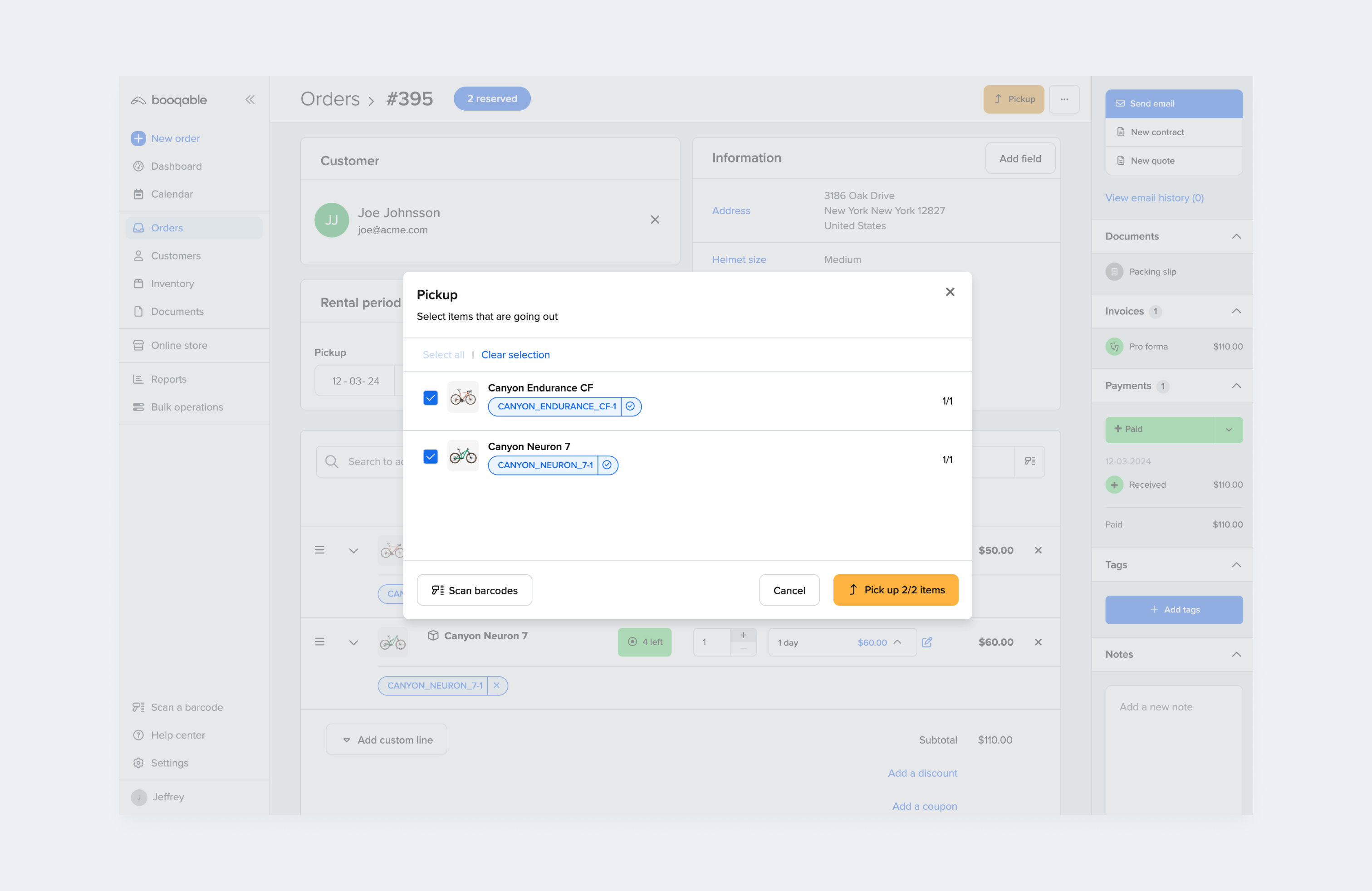The width and height of the screenshot is (1372, 891).
Task: Click the barcode scan icon next to quantity field
Action: point(1030,461)
